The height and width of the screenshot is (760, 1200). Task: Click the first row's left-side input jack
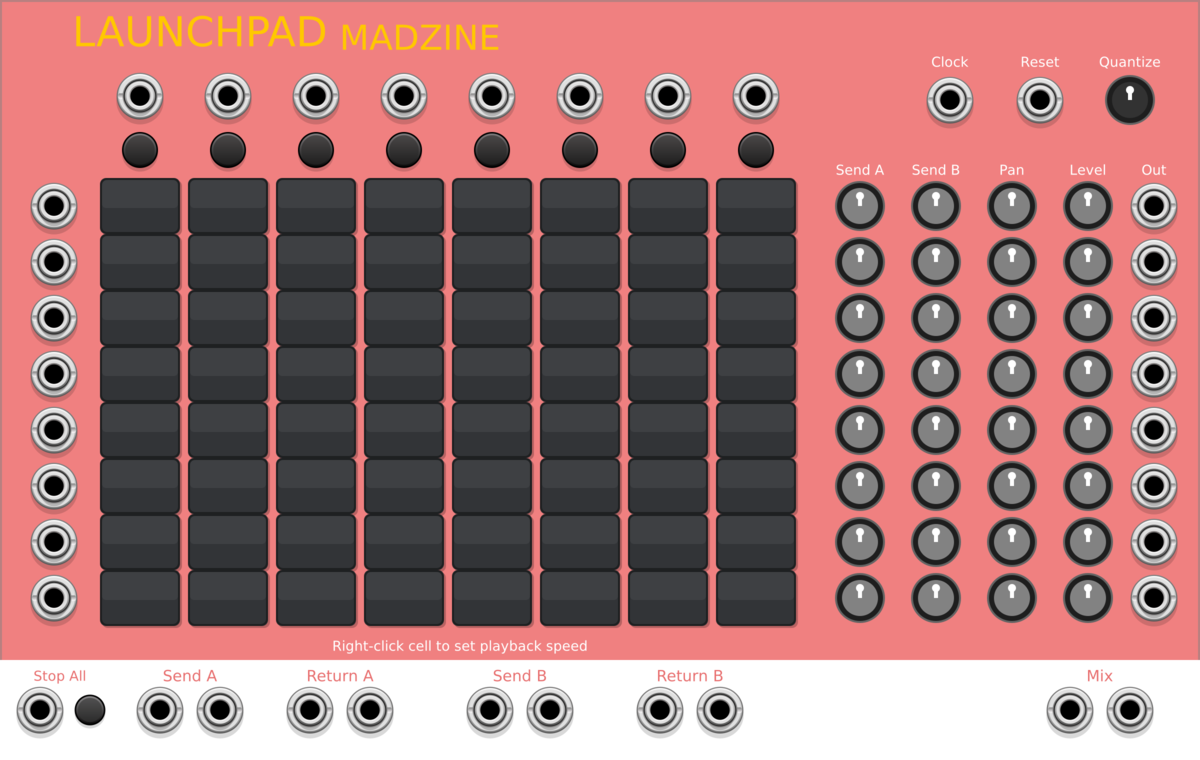click(x=54, y=207)
